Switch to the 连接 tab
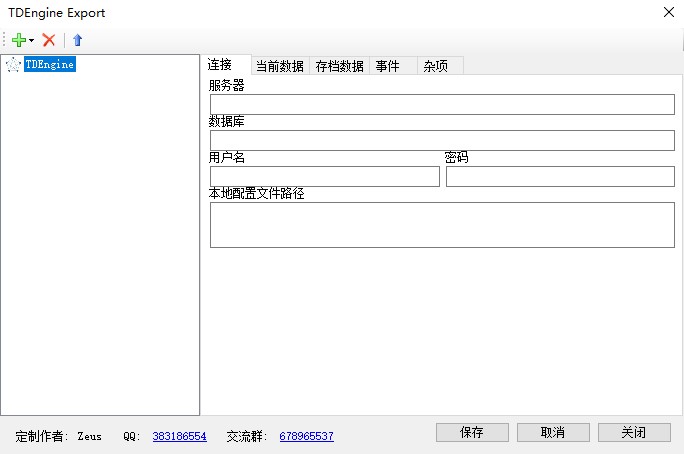684x454 pixels. 226,65
